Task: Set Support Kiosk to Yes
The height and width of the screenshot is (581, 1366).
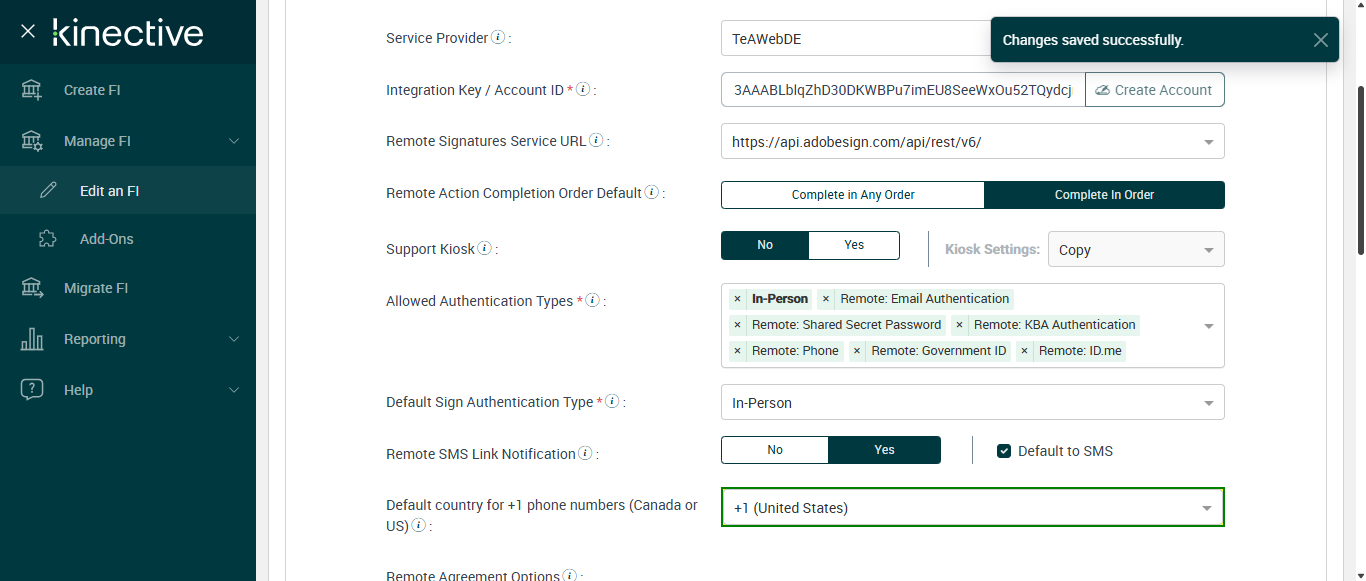Action: (853, 245)
